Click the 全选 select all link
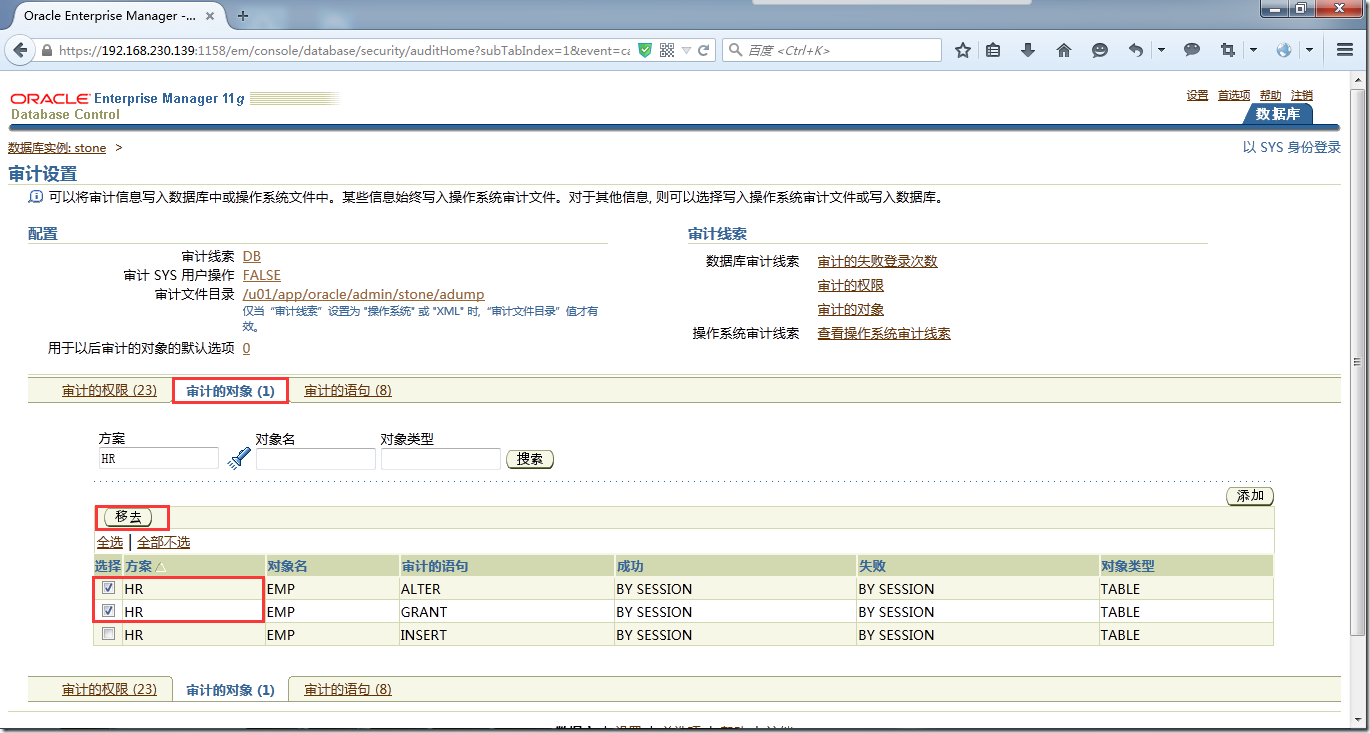 coord(110,542)
